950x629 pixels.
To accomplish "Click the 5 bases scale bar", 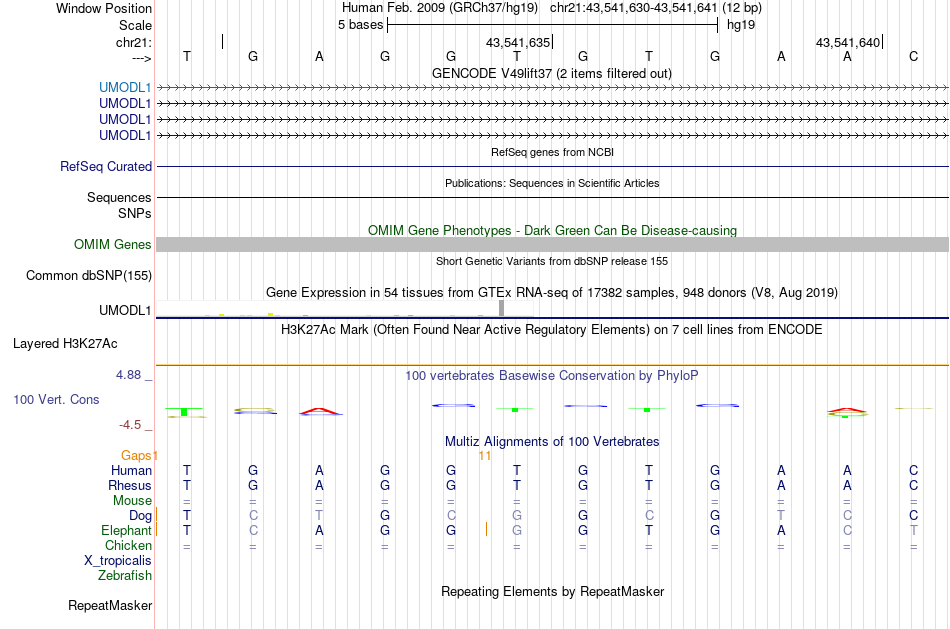I will [552, 25].
